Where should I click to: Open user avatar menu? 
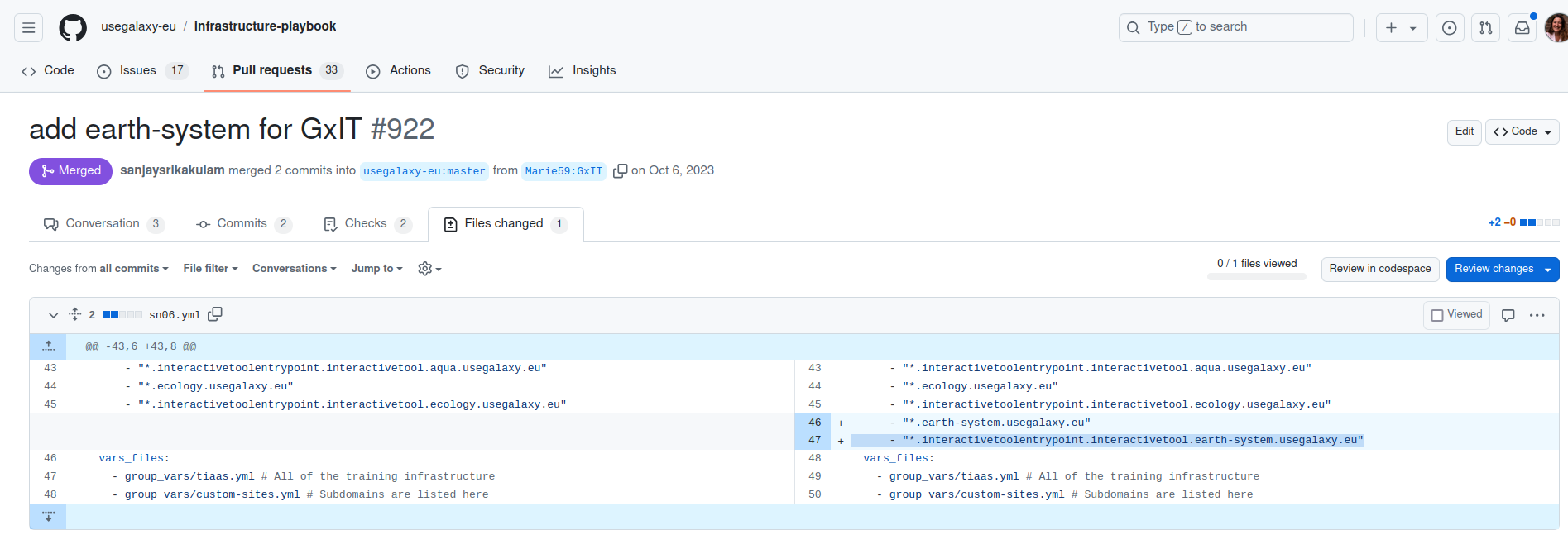(1556, 27)
